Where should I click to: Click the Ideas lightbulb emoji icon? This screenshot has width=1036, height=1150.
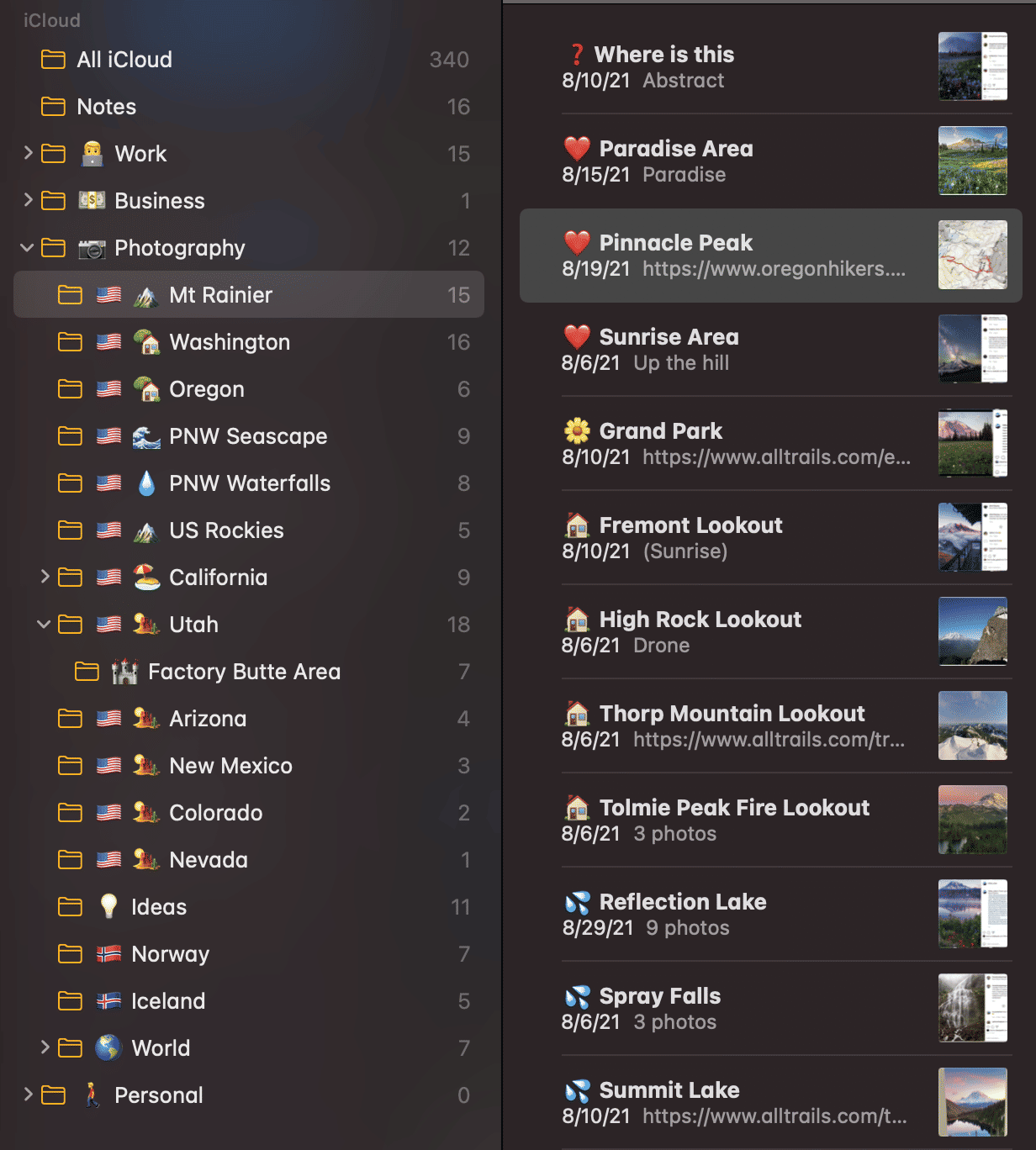(x=108, y=906)
